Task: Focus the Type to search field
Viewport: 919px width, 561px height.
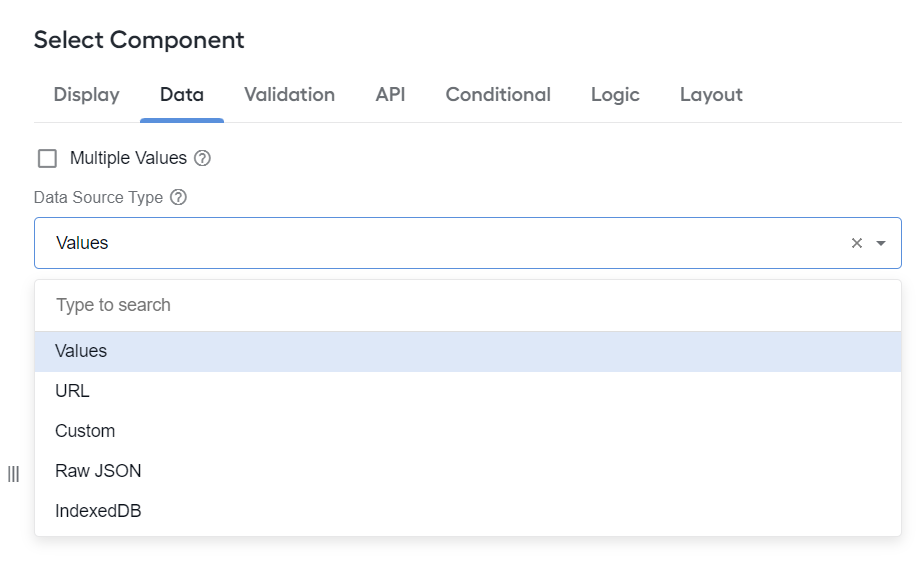Action: (x=468, y=305)
